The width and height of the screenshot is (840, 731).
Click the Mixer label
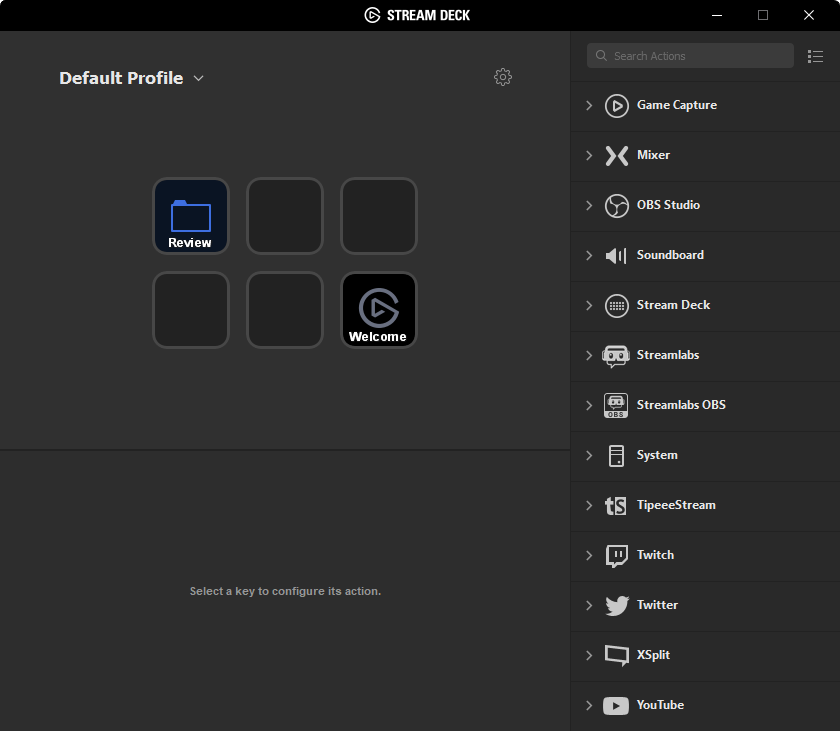click(653, 155)
